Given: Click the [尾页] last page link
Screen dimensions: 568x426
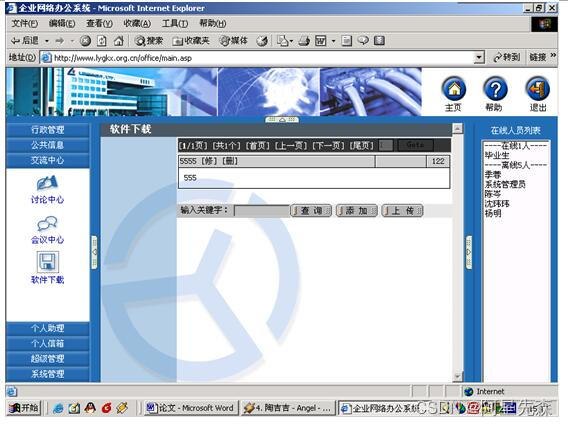Looking at the screenshot, I should tap(361, 146).
